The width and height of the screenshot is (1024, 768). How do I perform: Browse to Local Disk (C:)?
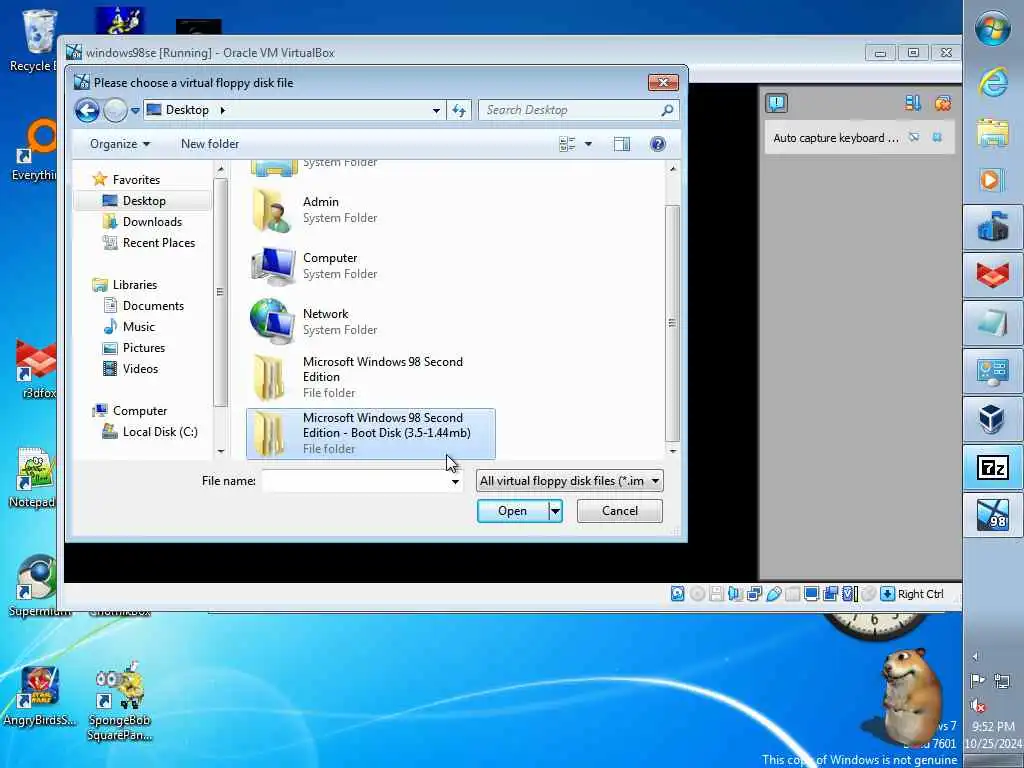coord(159,432)
